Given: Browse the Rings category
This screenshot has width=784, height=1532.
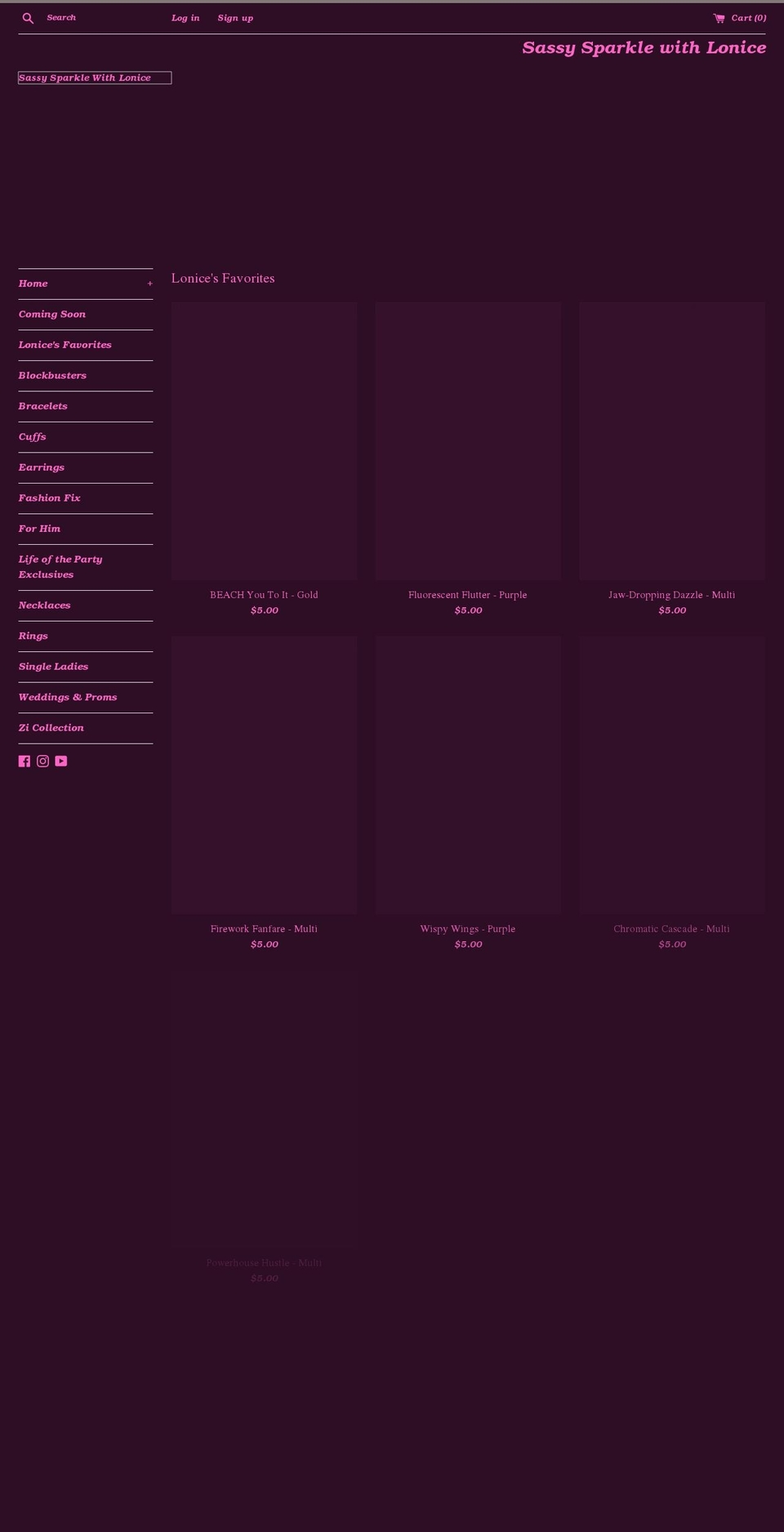Looking at the screenshot, I should [33, 636].
